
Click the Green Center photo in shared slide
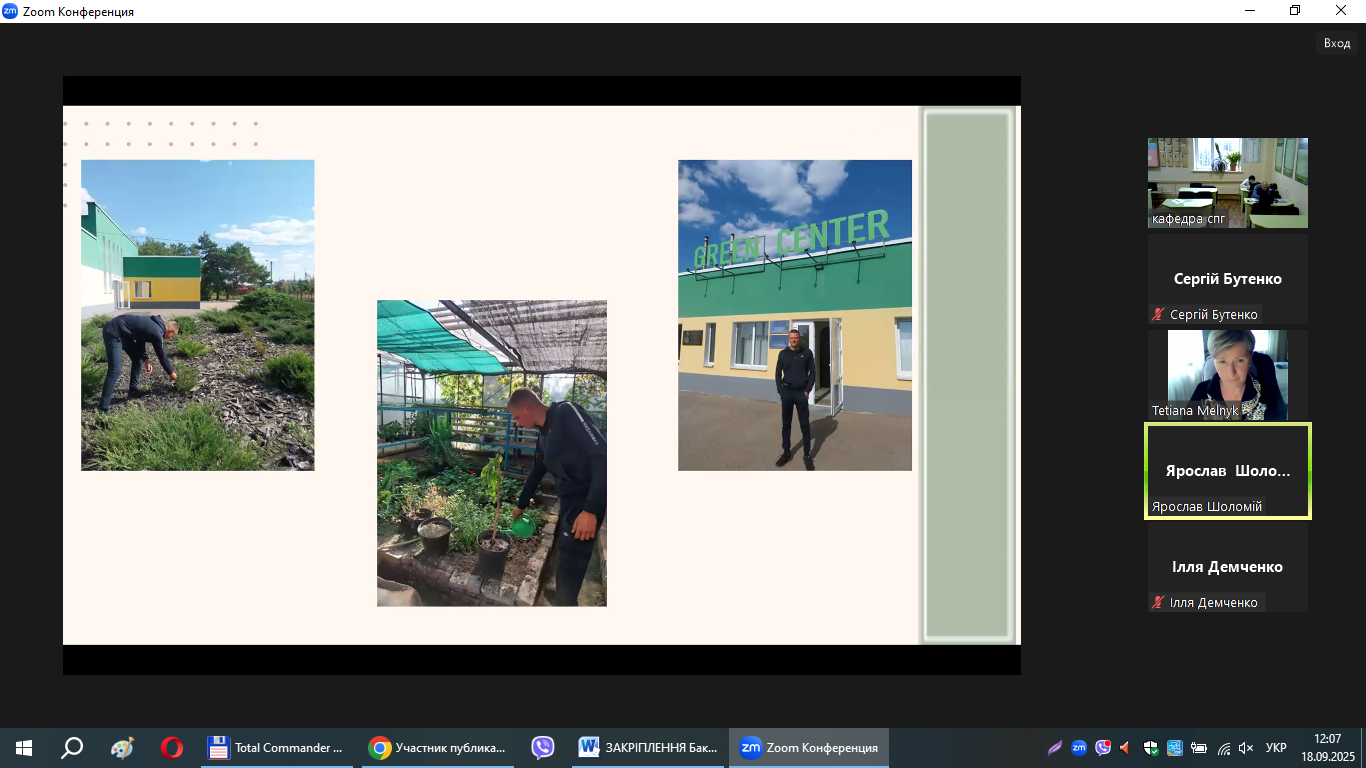[795, 315]
